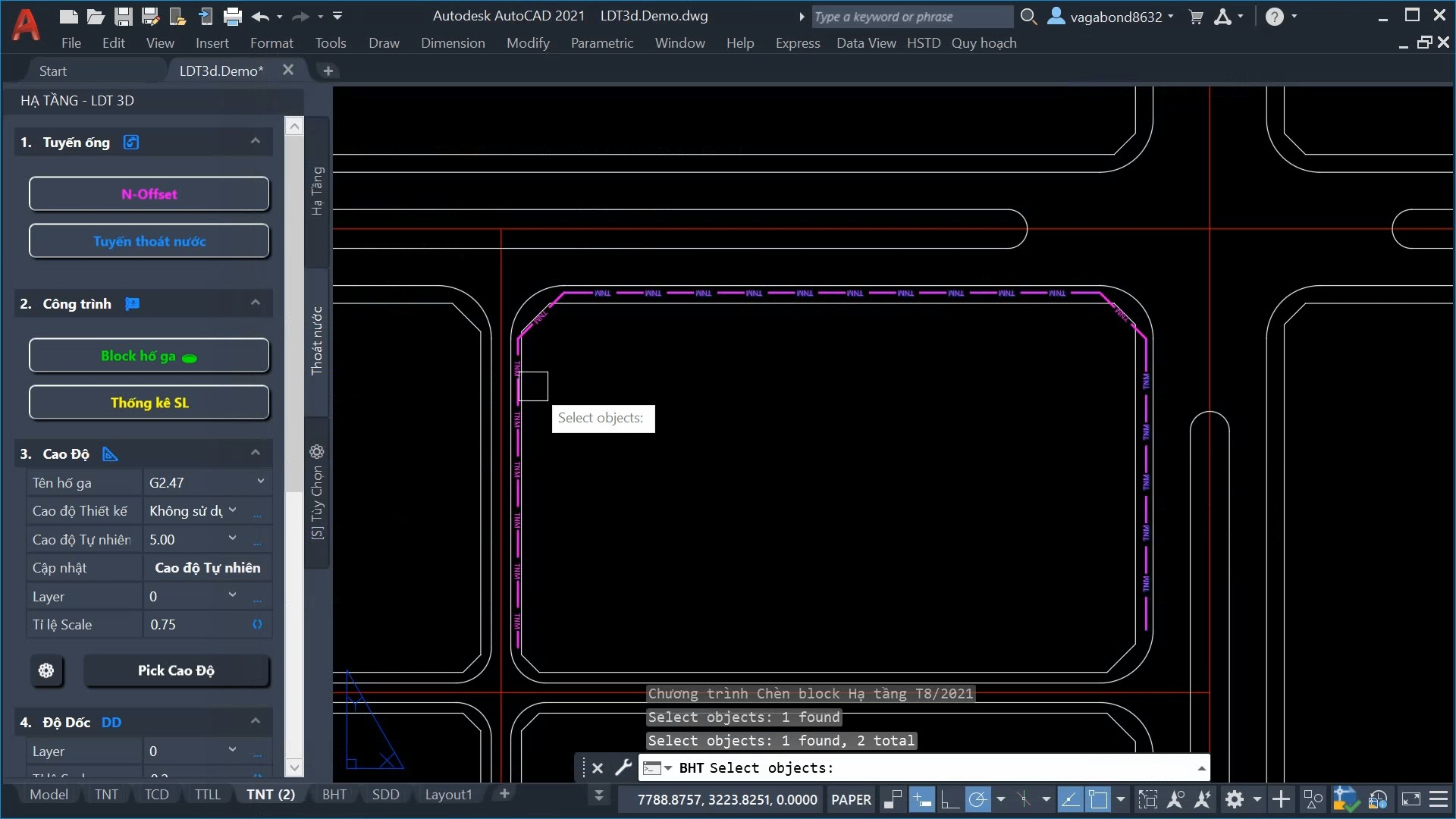Click the Plot printer icon
1456x819 pixels.
pos(233,16)
